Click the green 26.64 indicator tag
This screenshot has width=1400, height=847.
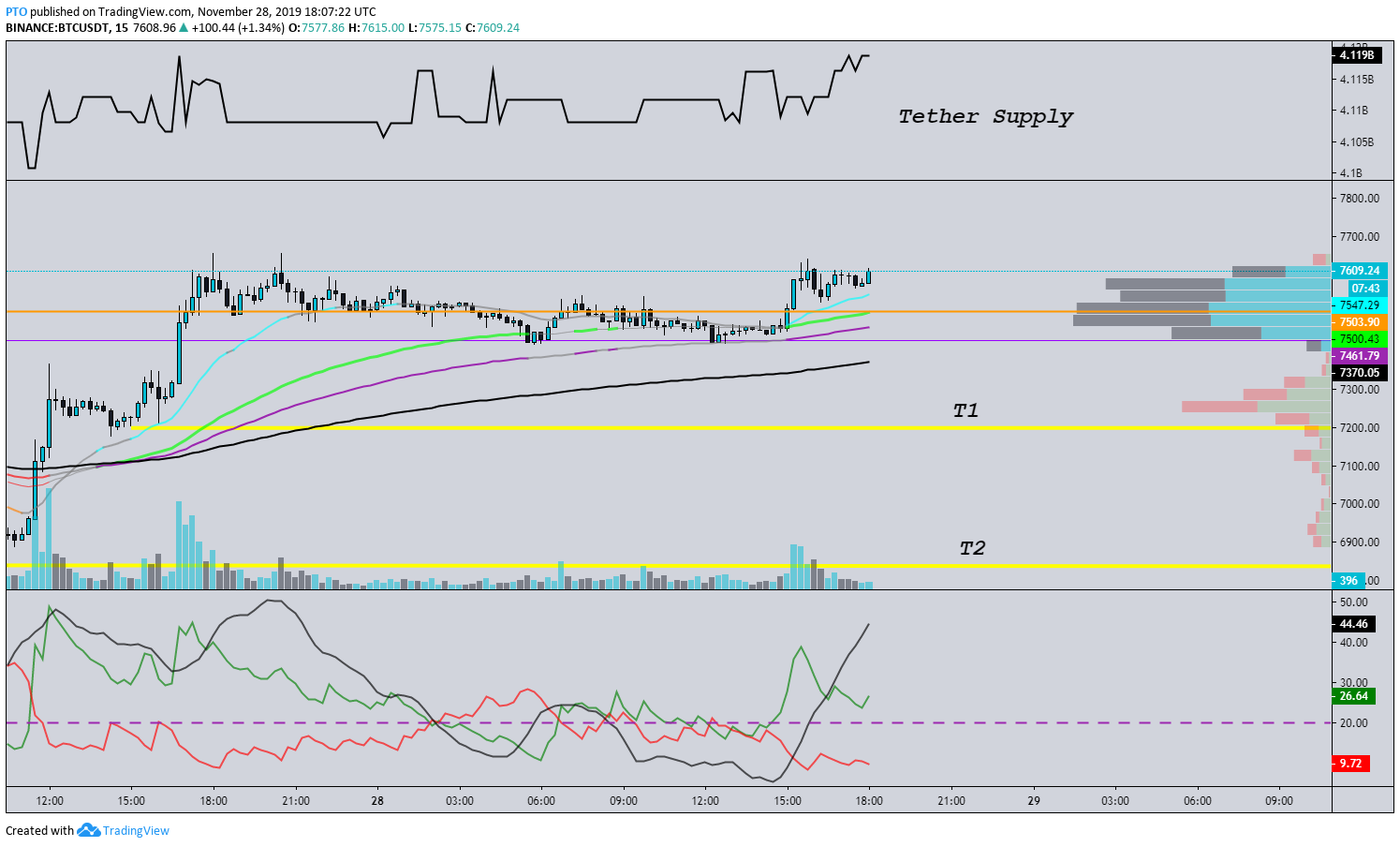[1354, 696]
